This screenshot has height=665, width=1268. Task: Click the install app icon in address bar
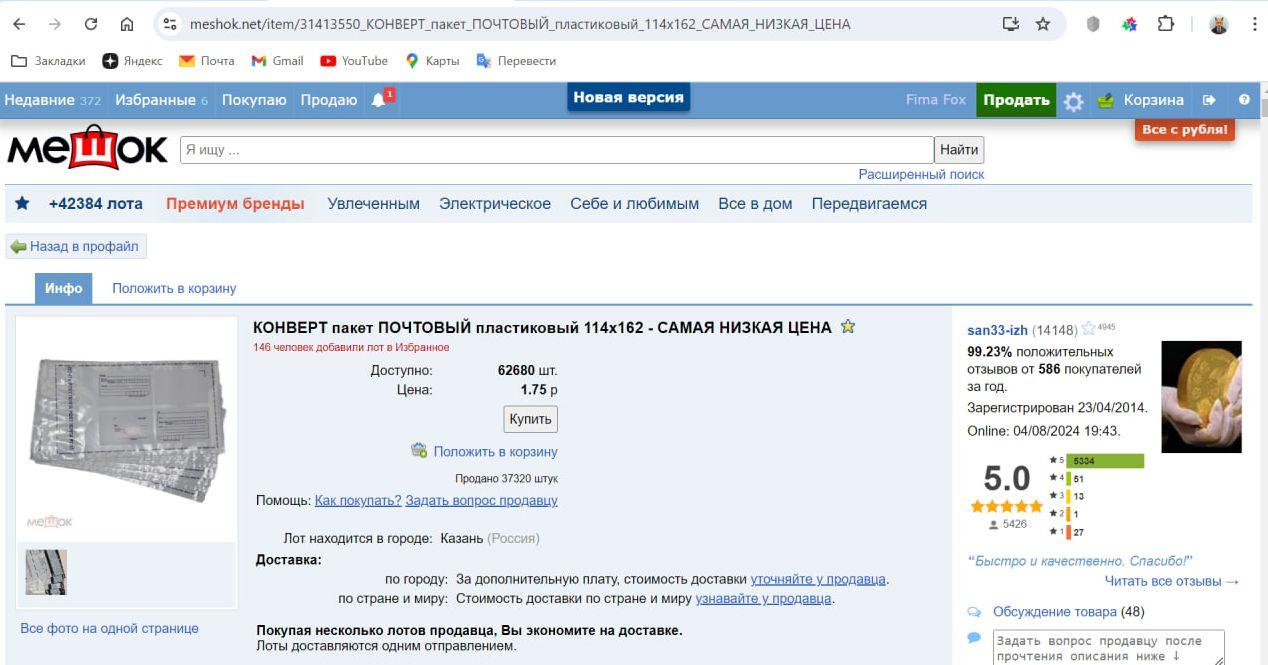[1011, 24]
